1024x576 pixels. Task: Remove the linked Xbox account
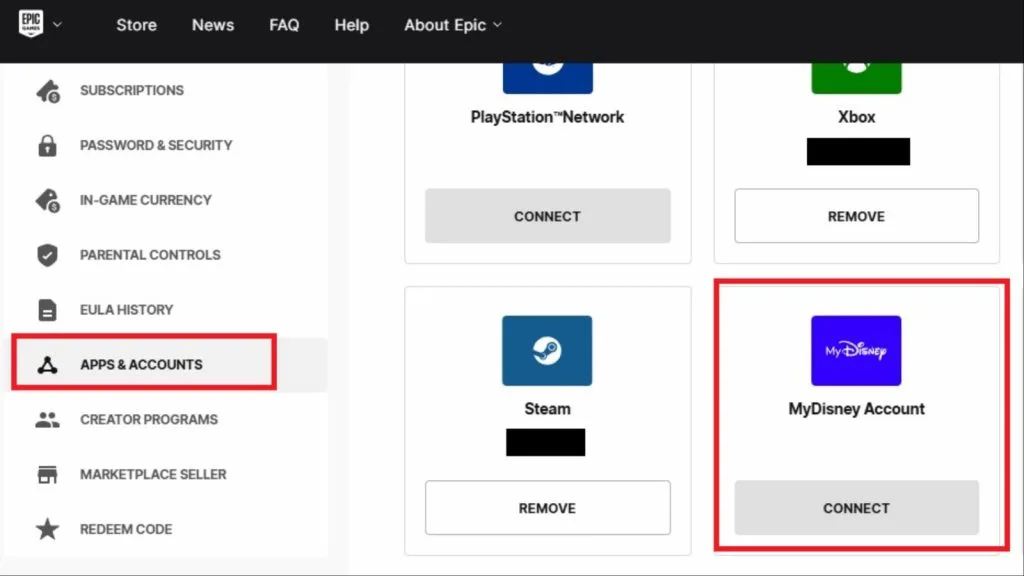(x=856, y=216)
